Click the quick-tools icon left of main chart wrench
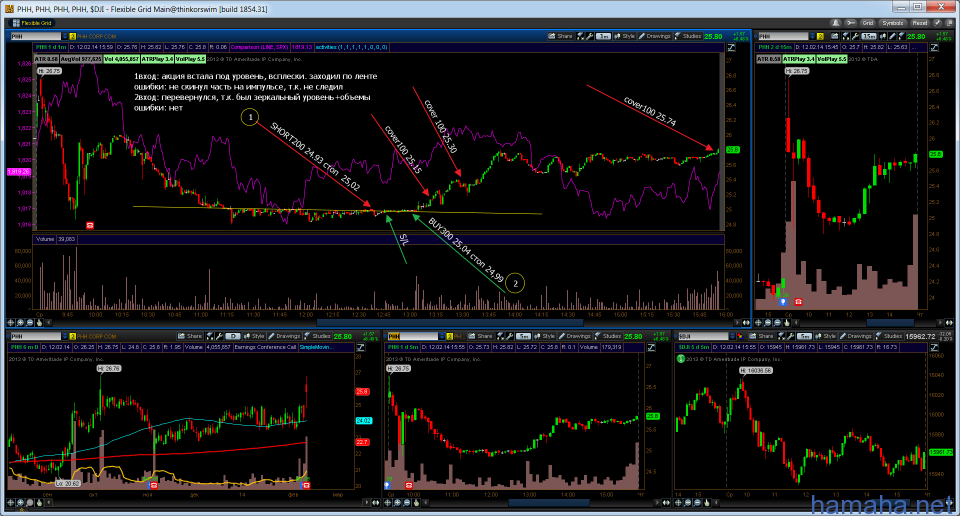 [x=580, y=36]
